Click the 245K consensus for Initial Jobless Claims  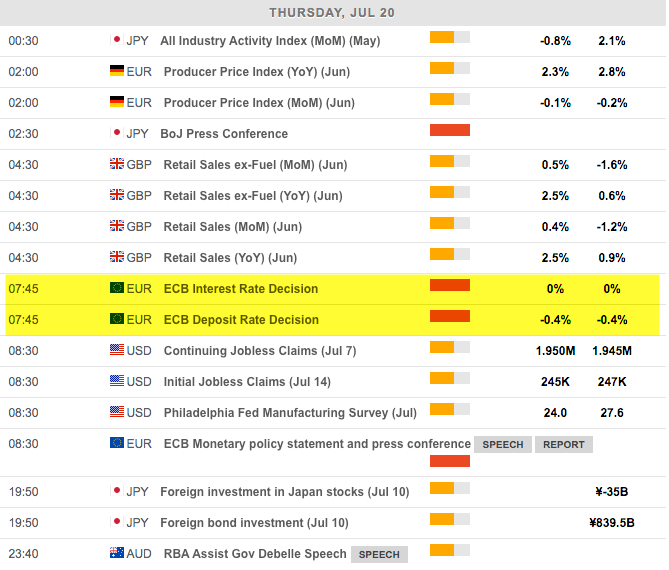pyautogui.click(x=555, y=382)
